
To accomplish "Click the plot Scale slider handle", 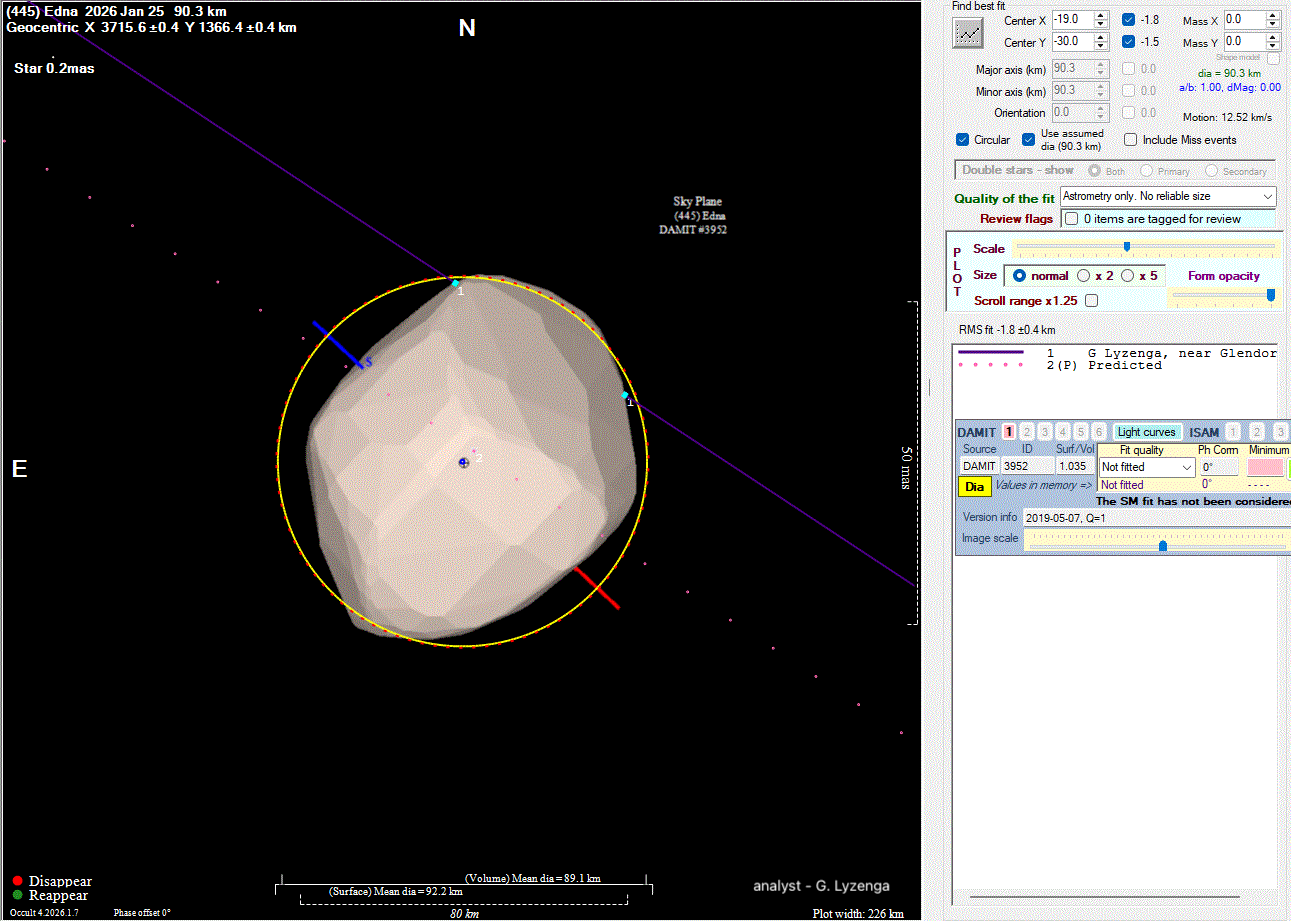I will [x=1127, y=246].
